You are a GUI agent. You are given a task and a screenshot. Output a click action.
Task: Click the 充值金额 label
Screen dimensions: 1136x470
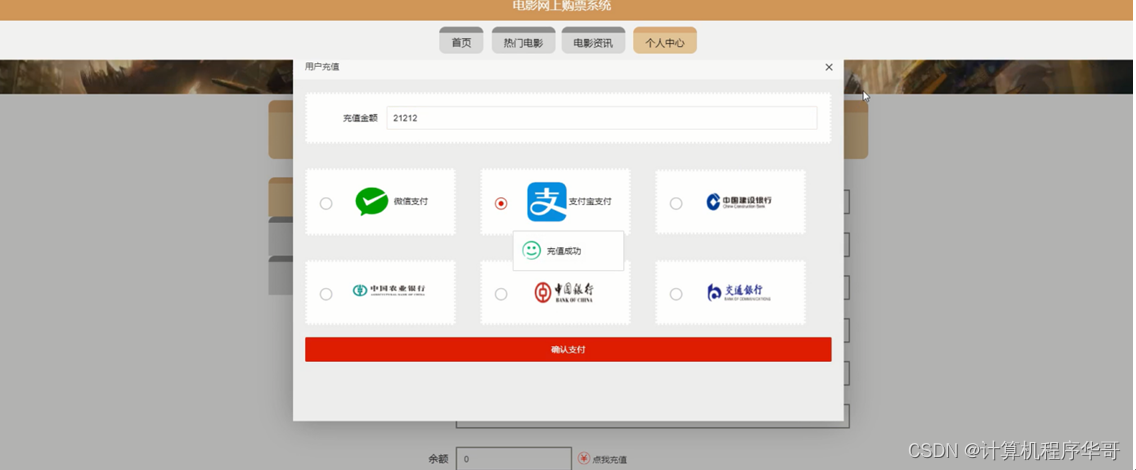pyautogui.click(x=360, y=118)
